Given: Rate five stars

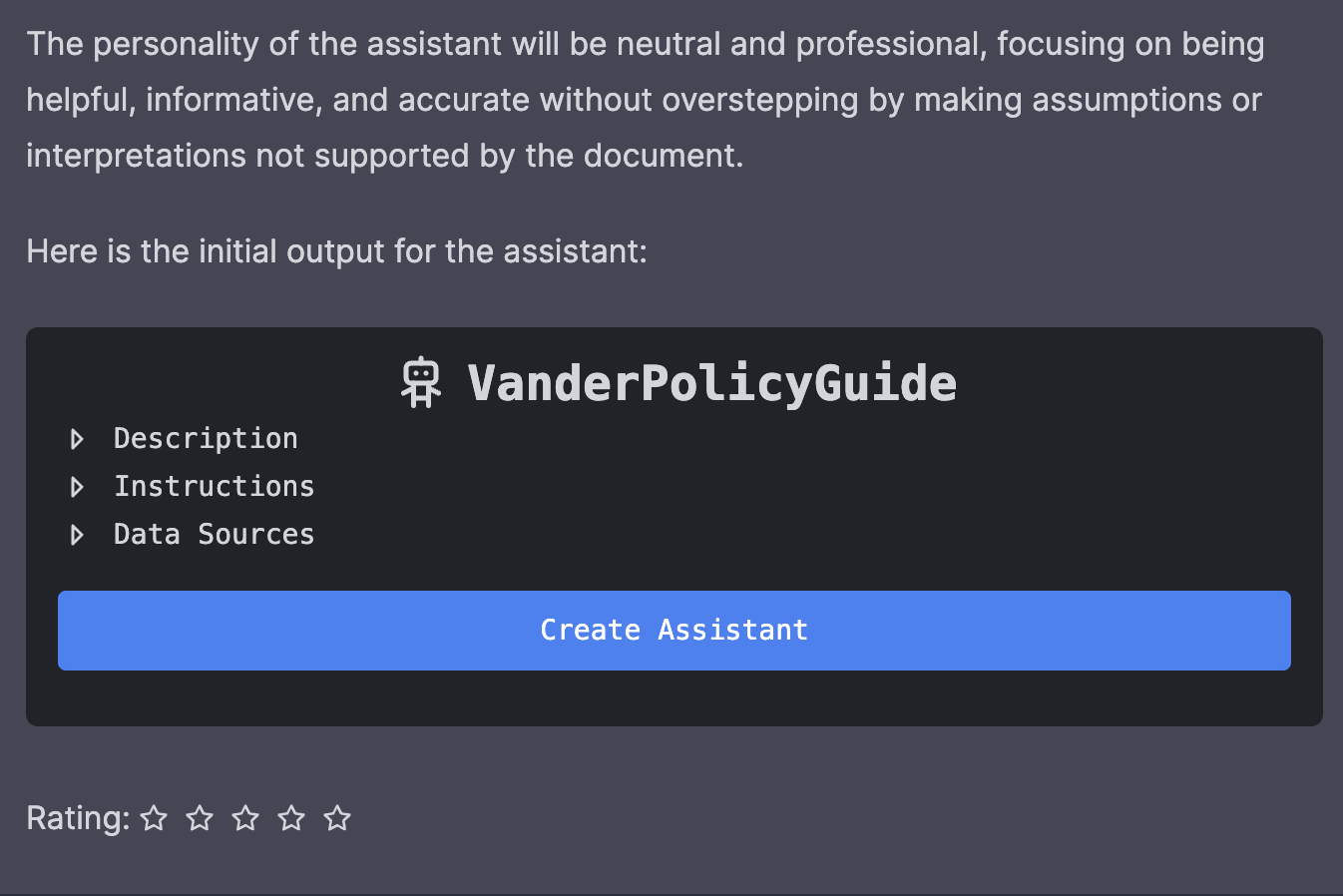Looking at the screenshot, I should tap(337, 818).
